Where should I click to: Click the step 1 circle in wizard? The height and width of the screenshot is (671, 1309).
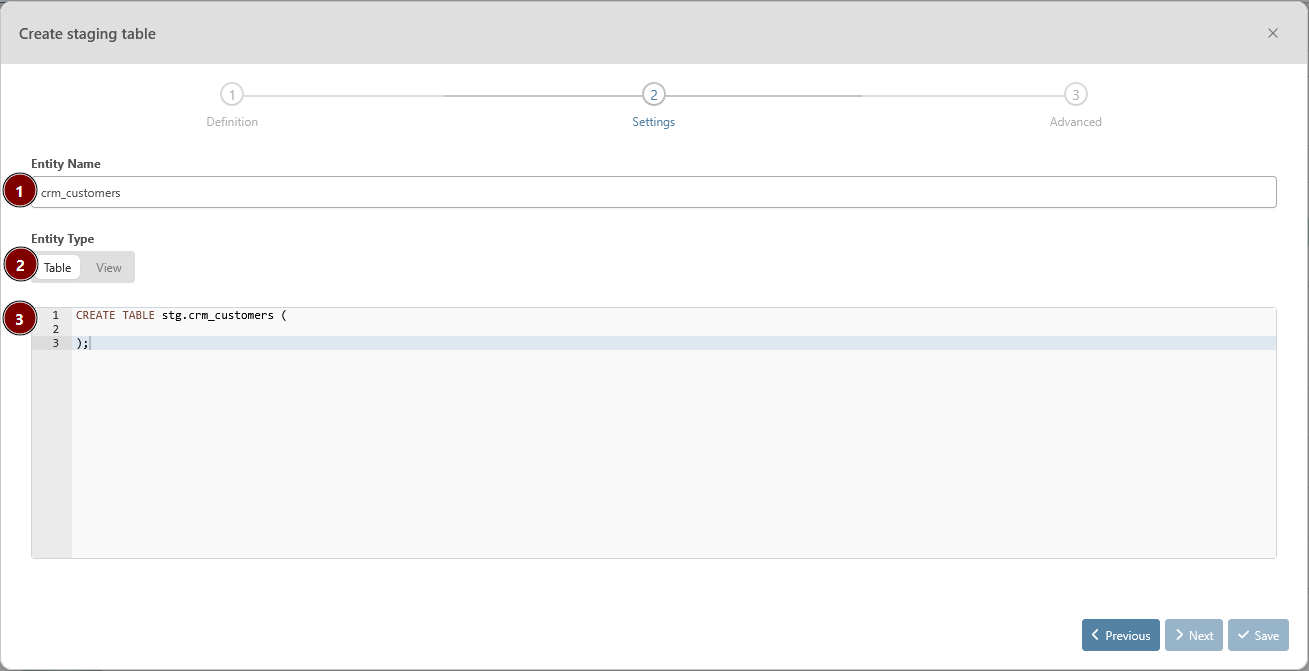click(x=232, y=95)
